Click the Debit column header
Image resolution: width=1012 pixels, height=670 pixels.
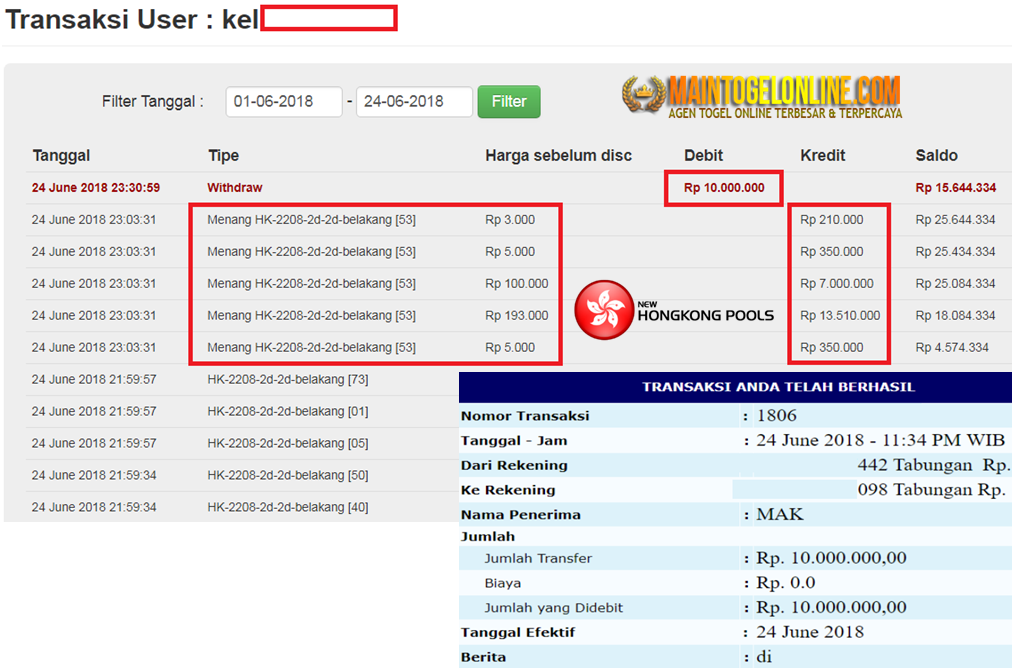[703, 156]
